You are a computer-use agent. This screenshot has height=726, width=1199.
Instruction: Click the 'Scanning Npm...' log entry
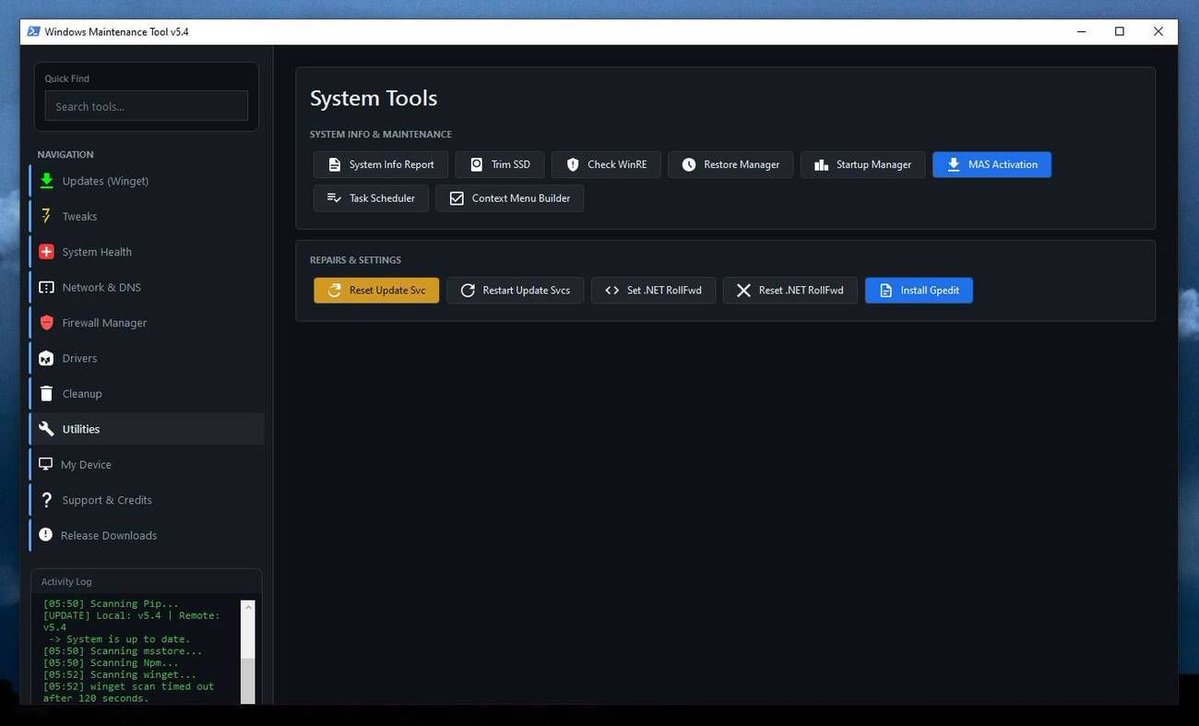pyautogui.click(x=111, y=663)
